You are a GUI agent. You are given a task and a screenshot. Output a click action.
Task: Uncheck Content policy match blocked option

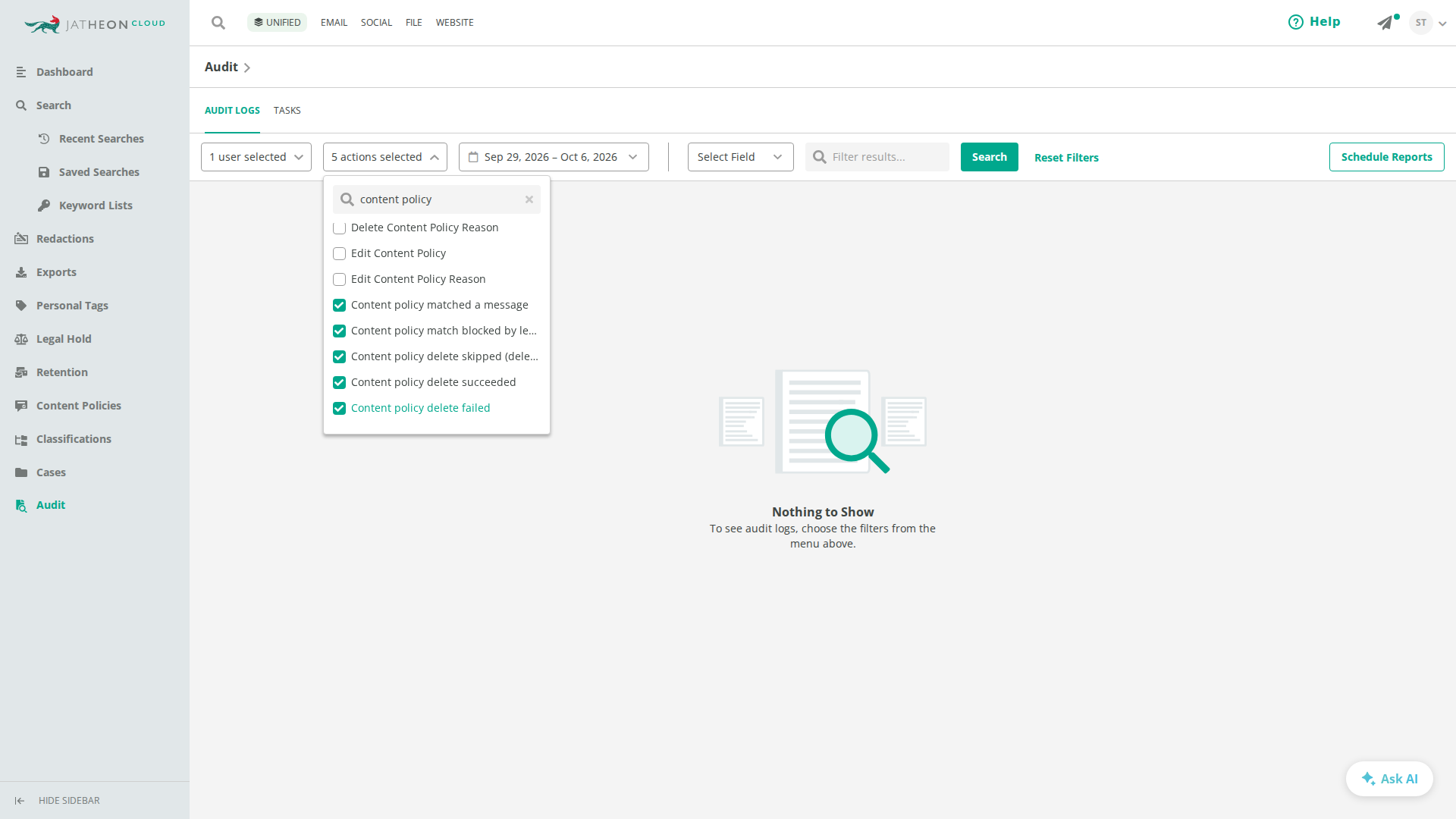(x=339, y=331)
